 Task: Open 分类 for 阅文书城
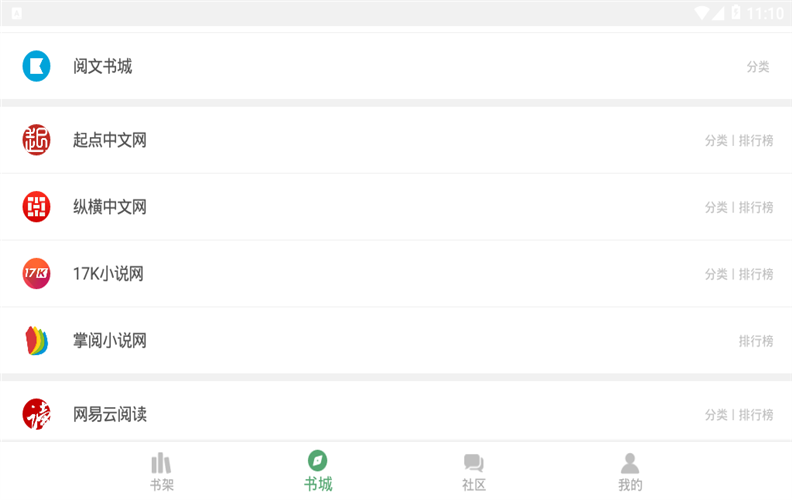click(x=758, y=67)
